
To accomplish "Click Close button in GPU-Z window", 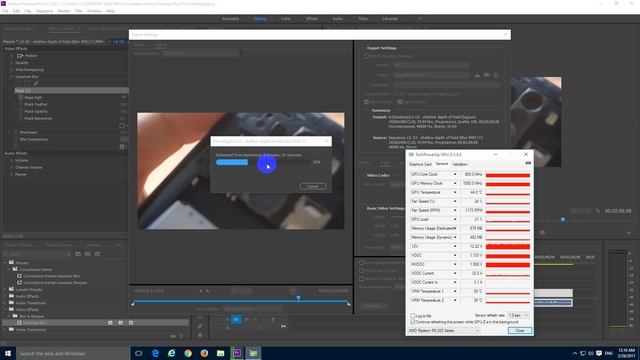I will tap(520, 331).
